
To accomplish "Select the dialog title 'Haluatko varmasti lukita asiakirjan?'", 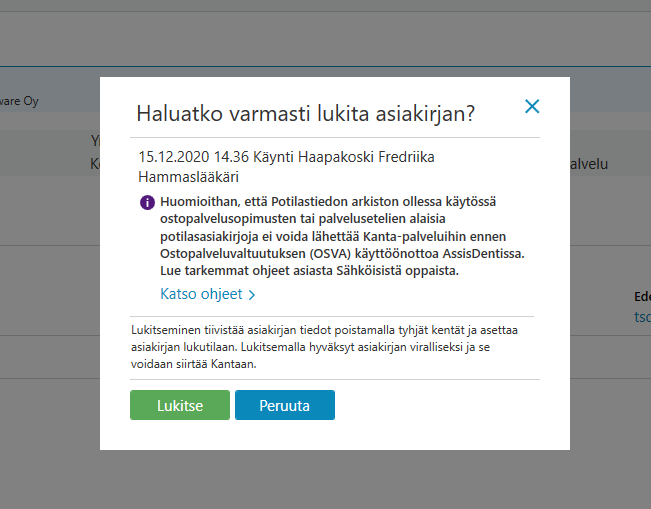I will coord(306,113).
